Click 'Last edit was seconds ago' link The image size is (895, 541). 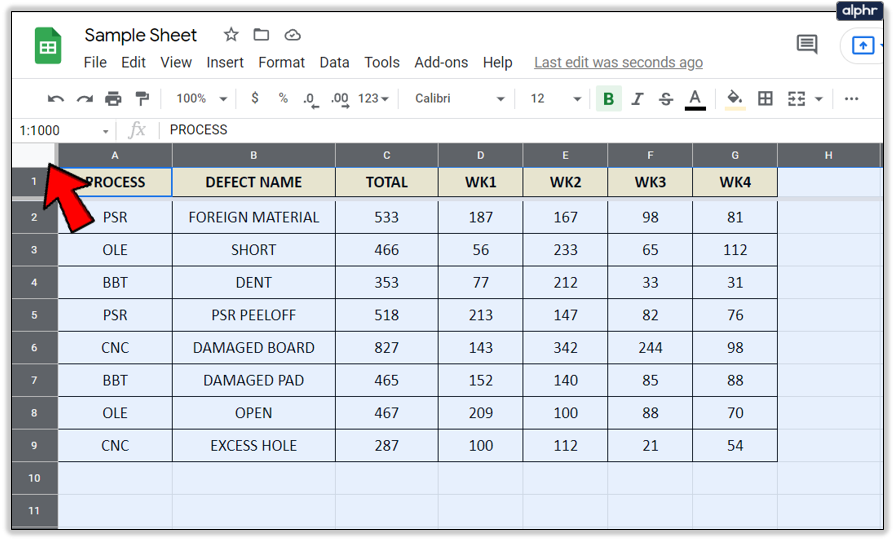coord(618,62)
